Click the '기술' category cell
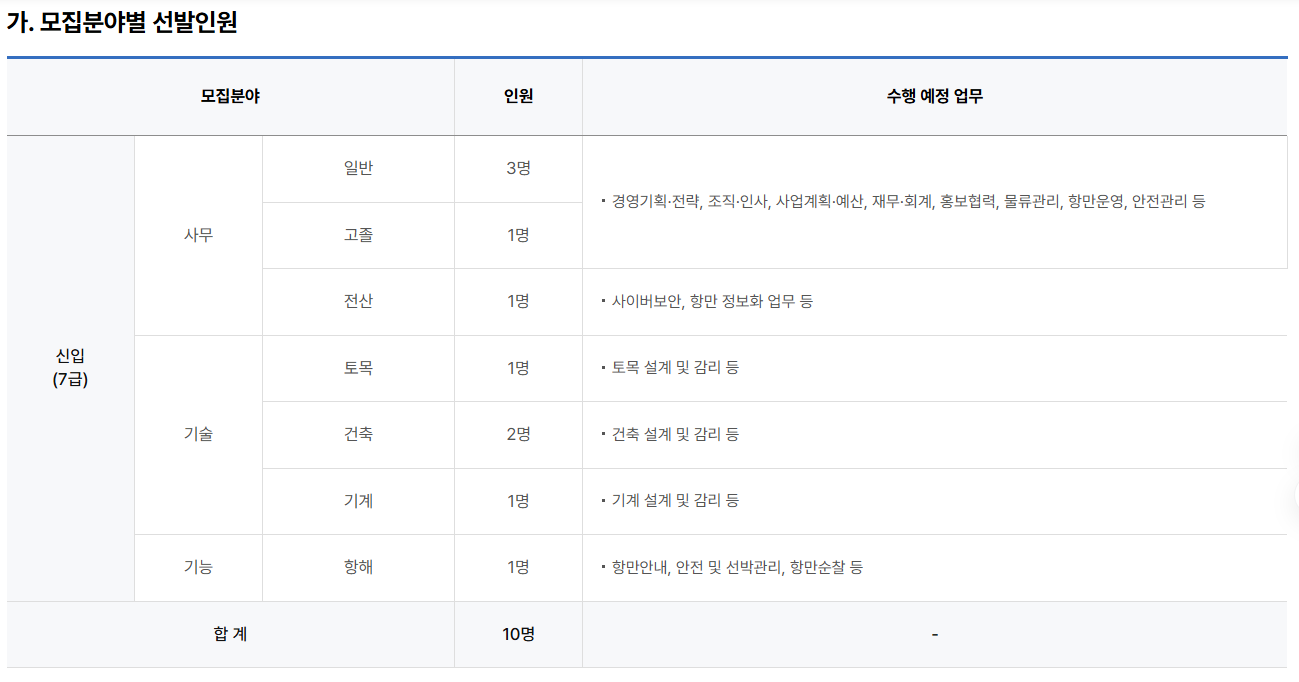 coord(198,434)
